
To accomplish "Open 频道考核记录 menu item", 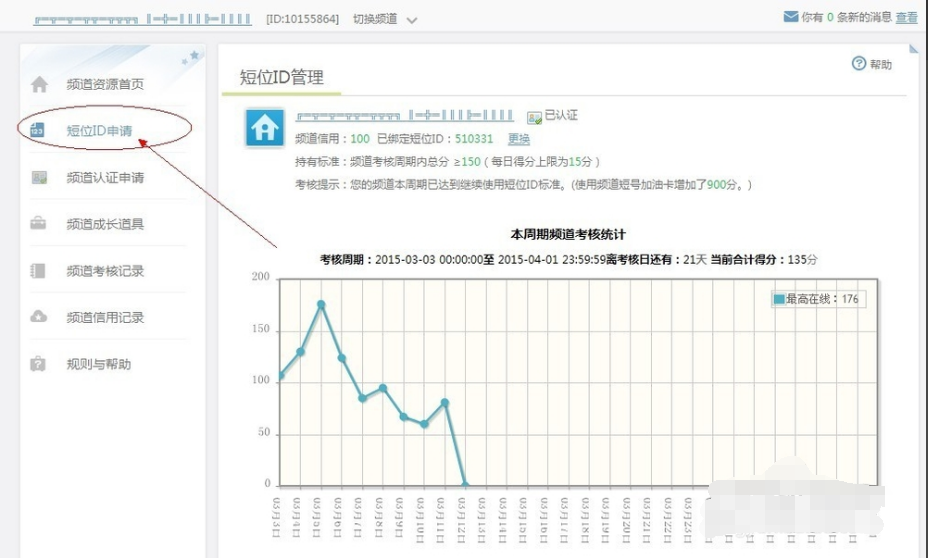I will pyautogui.click(x=105, y=271).
